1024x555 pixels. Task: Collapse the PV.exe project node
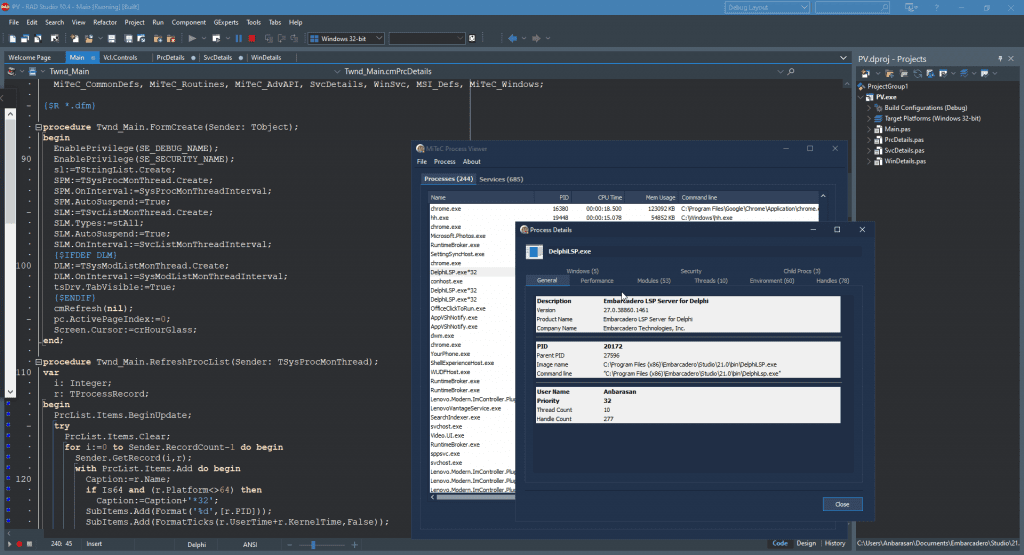pos(861,97)
